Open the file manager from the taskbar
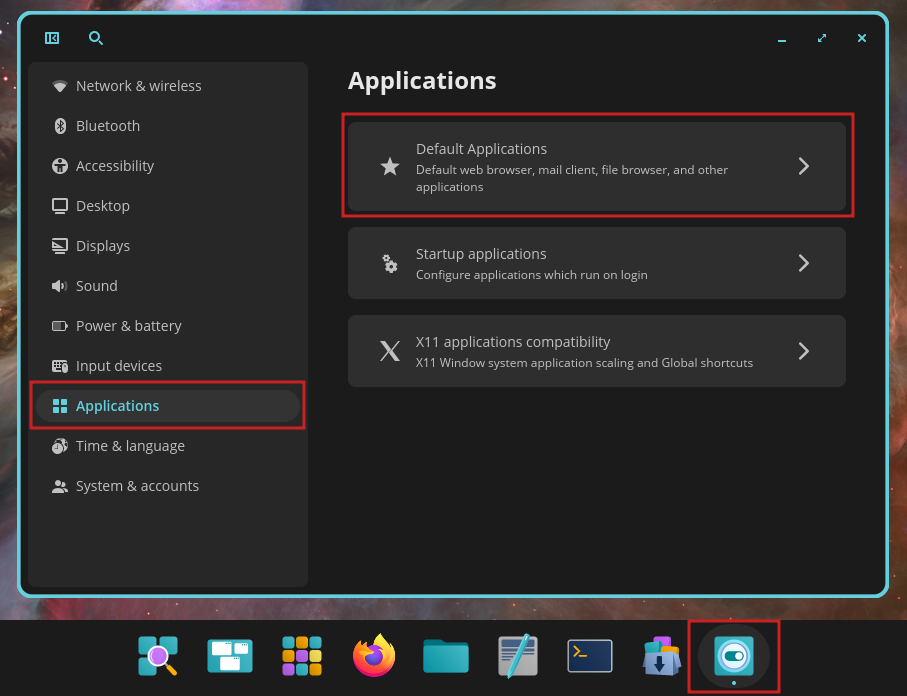The image size is (907, 696). point(445,655)
